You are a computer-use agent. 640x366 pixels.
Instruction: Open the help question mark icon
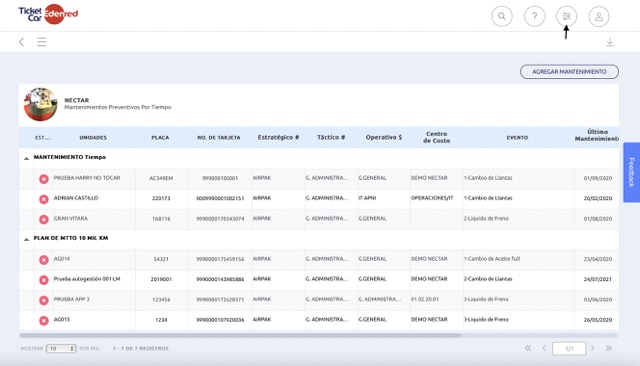click(534, 16)
